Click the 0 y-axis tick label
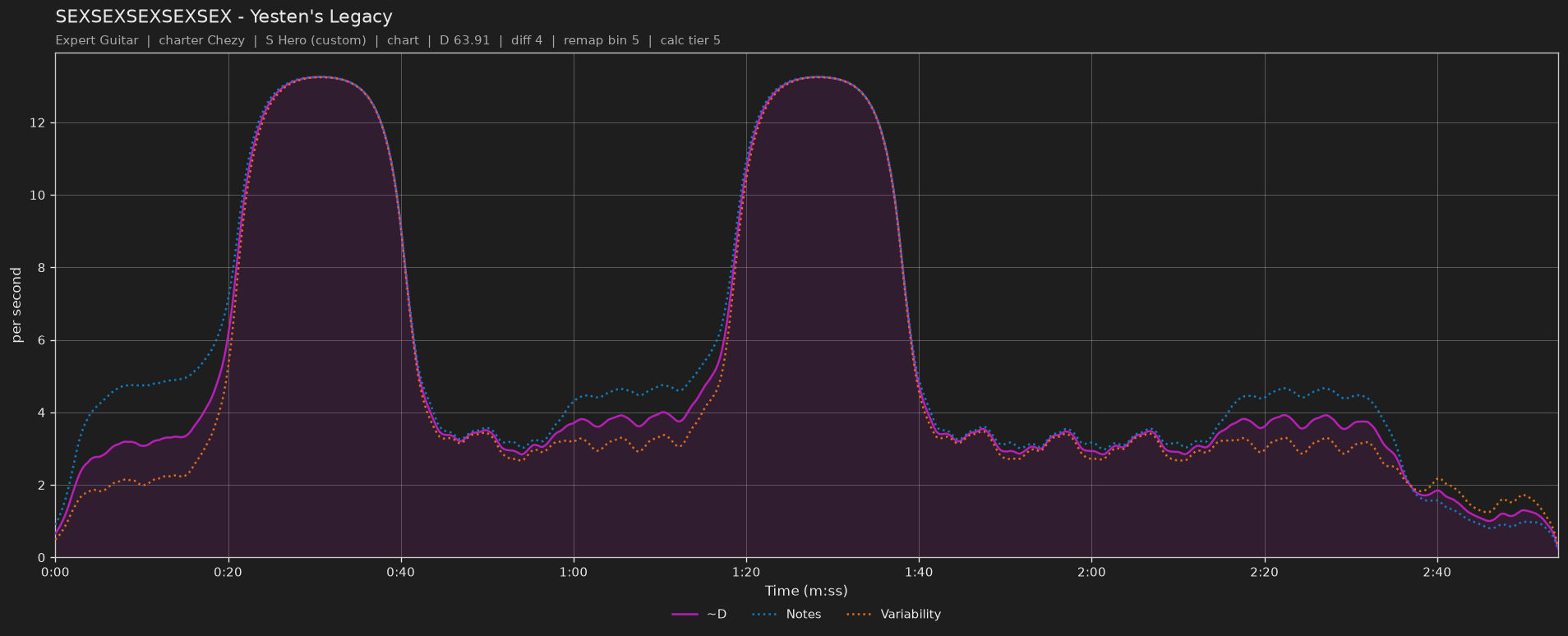This screenshot has height=636, width=1568. (x=44, y=558)
